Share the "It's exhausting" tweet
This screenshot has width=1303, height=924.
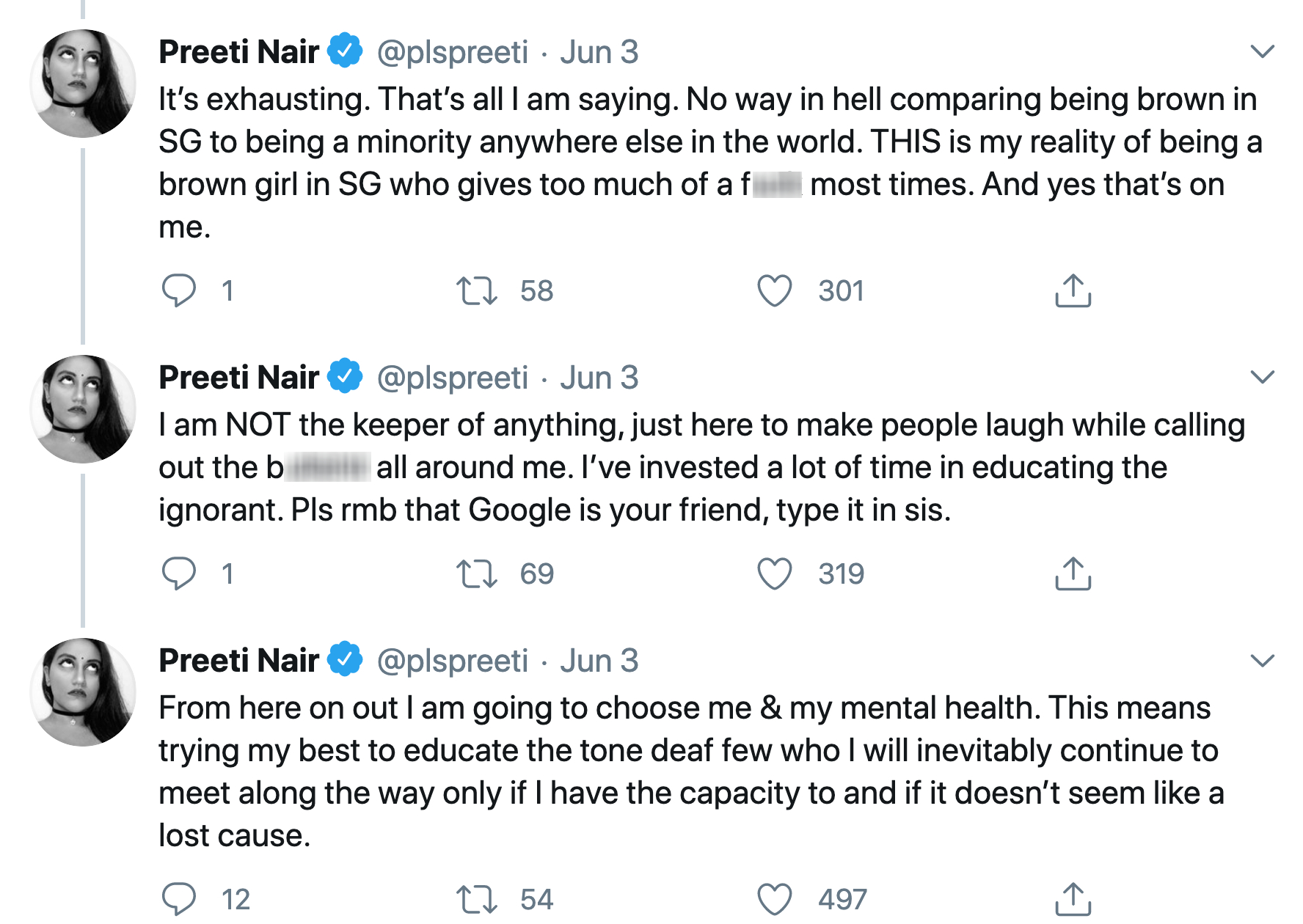click(1073, 290)
